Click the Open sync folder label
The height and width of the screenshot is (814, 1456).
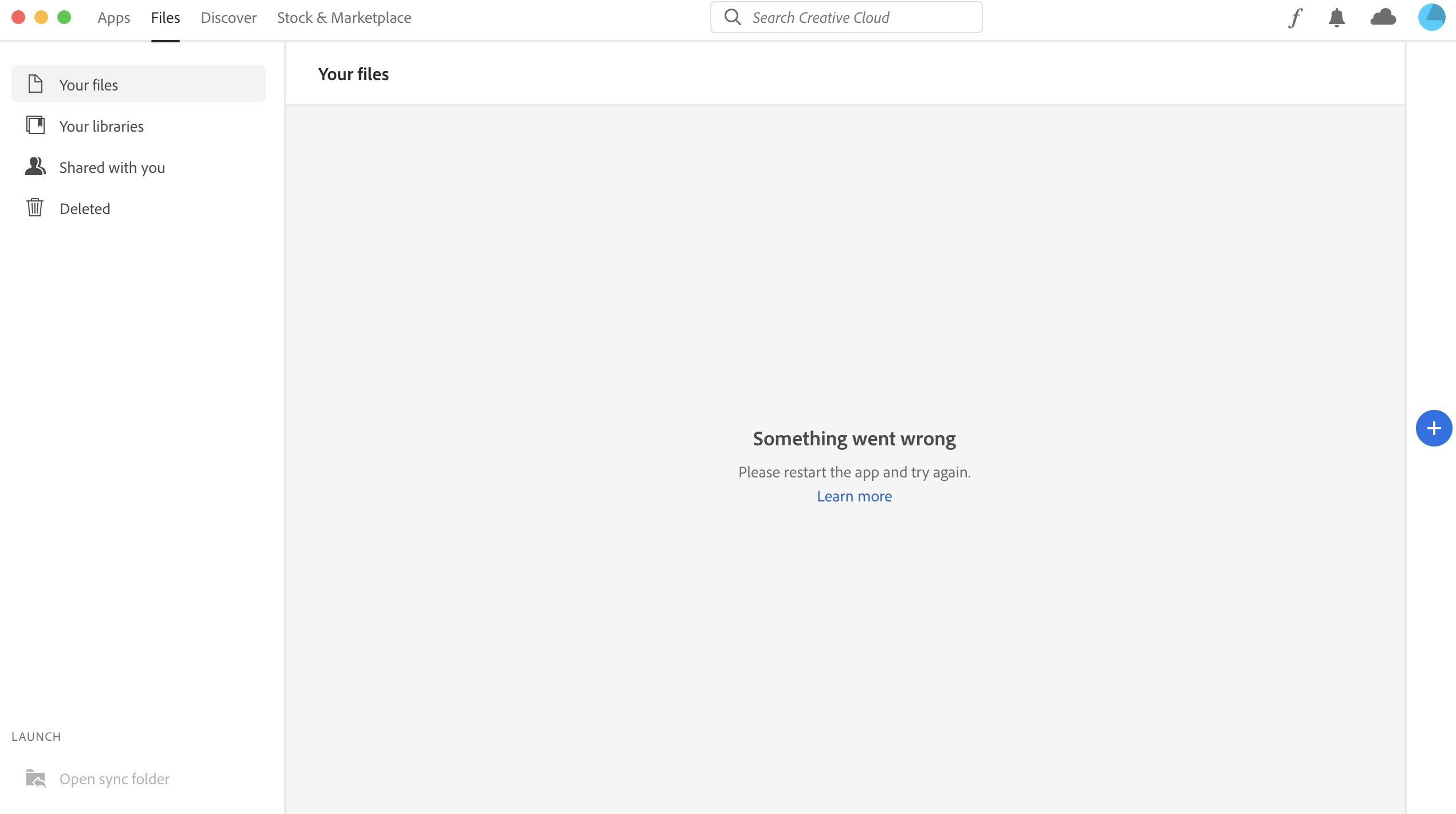pos(115,779)
